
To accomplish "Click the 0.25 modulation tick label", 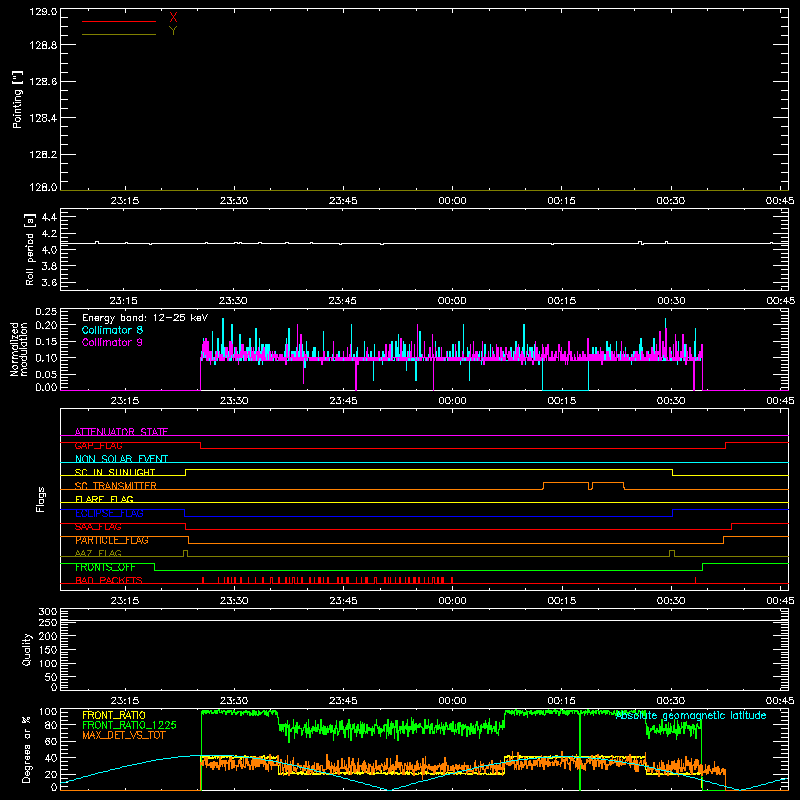I will point(46,312).
